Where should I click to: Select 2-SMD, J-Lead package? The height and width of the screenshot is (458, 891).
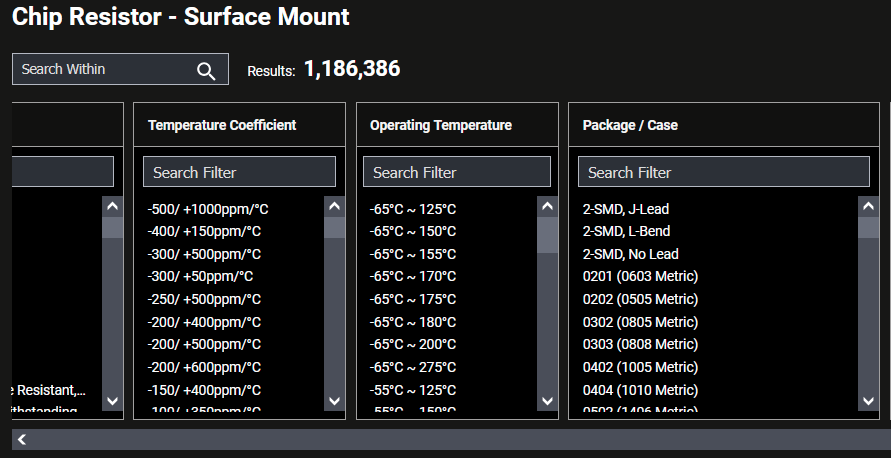626,209
